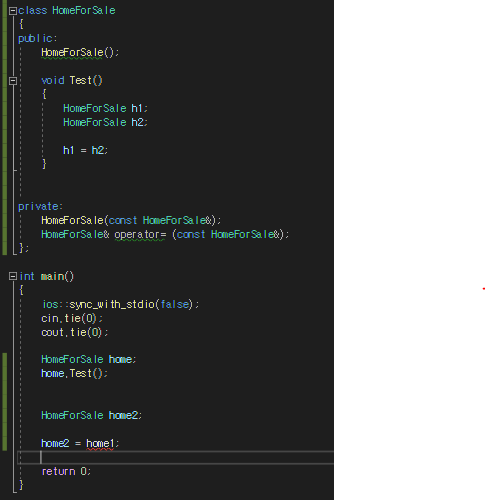
Task: Click the 'private:' access specifier
Action: point(40,207)
